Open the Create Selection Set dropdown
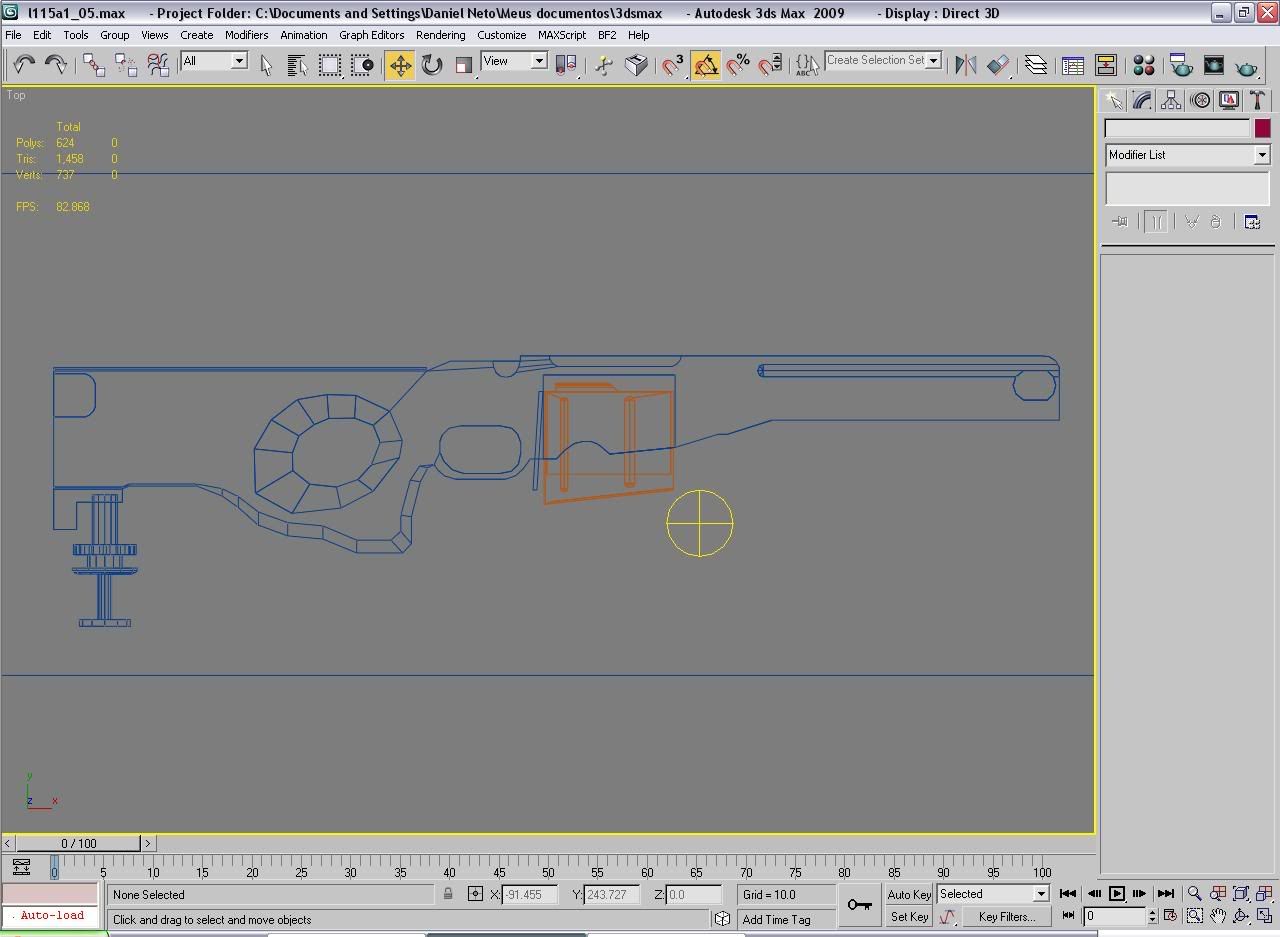Screen dimensions: 1280x937 coord(933,61)
